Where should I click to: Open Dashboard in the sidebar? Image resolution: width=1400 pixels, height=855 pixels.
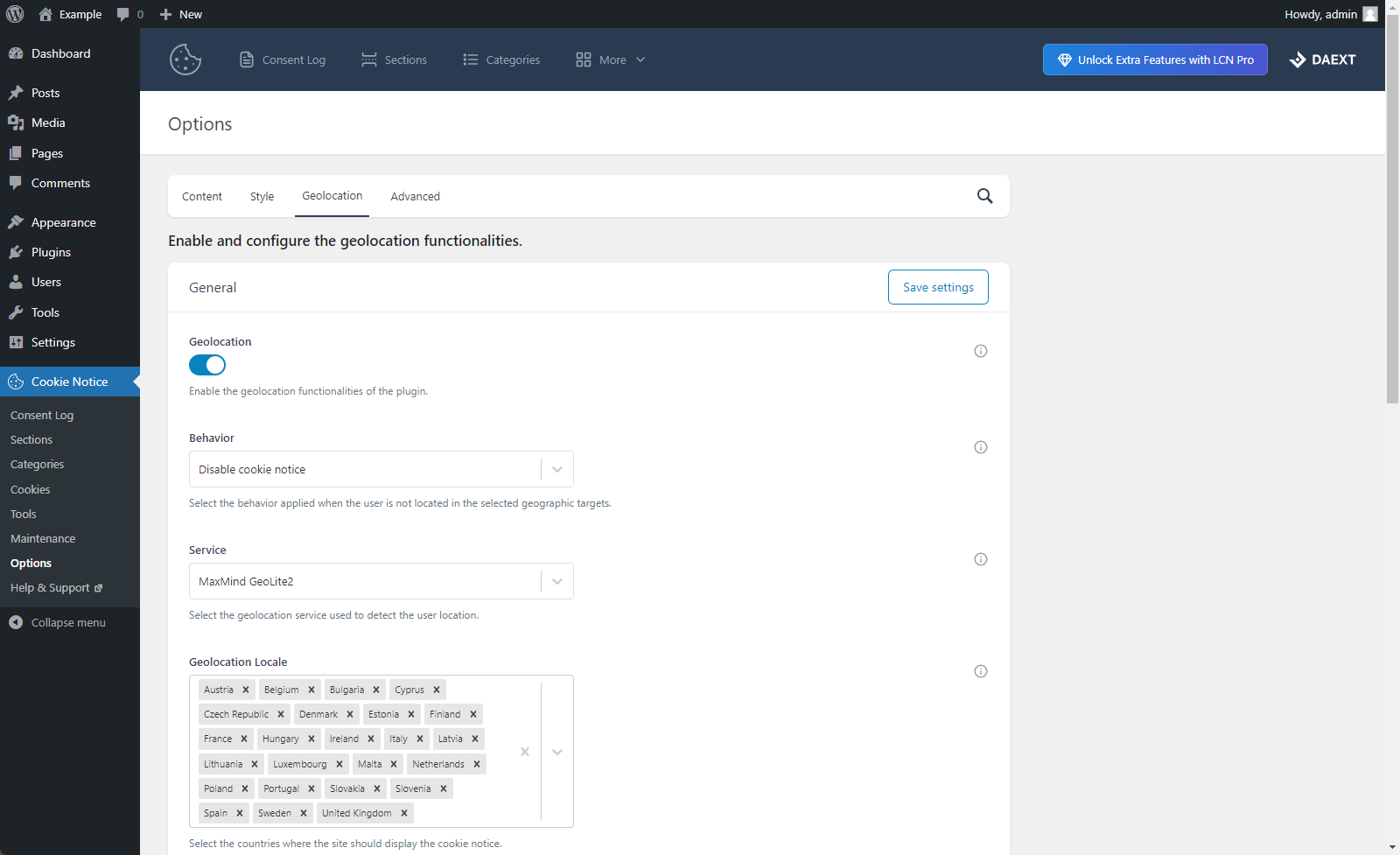(x=70, y=53)
